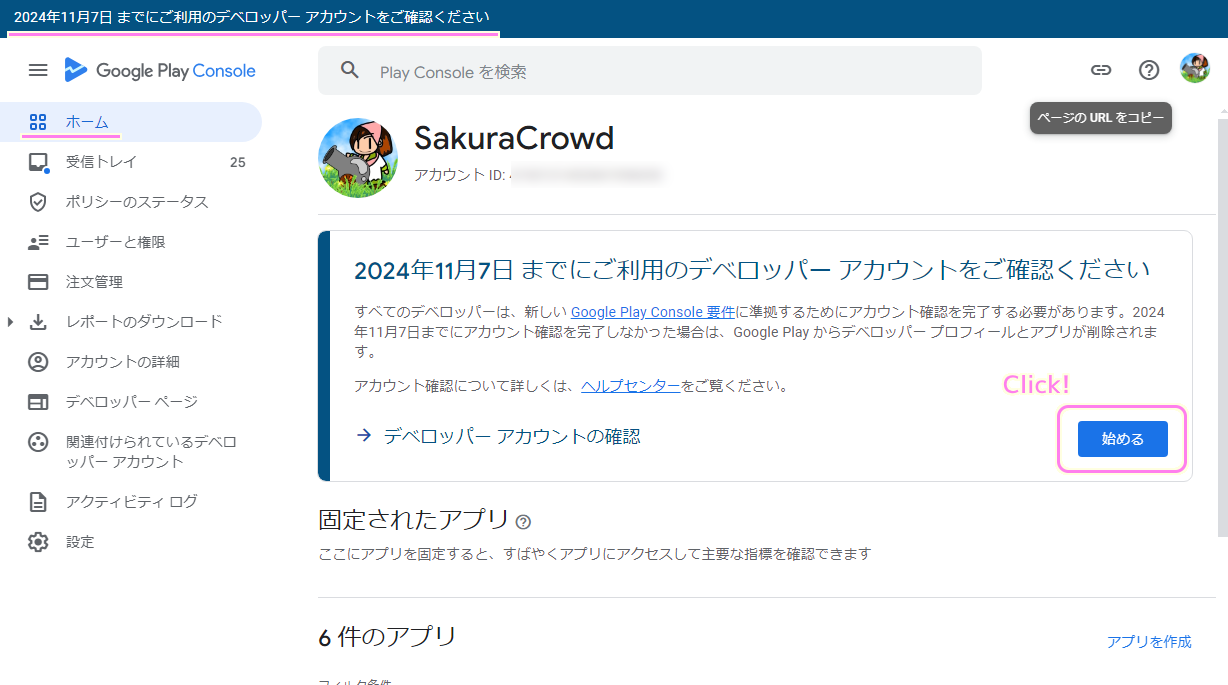
Task: Click the search magnifier icon
Action: (x=350, y=70)
